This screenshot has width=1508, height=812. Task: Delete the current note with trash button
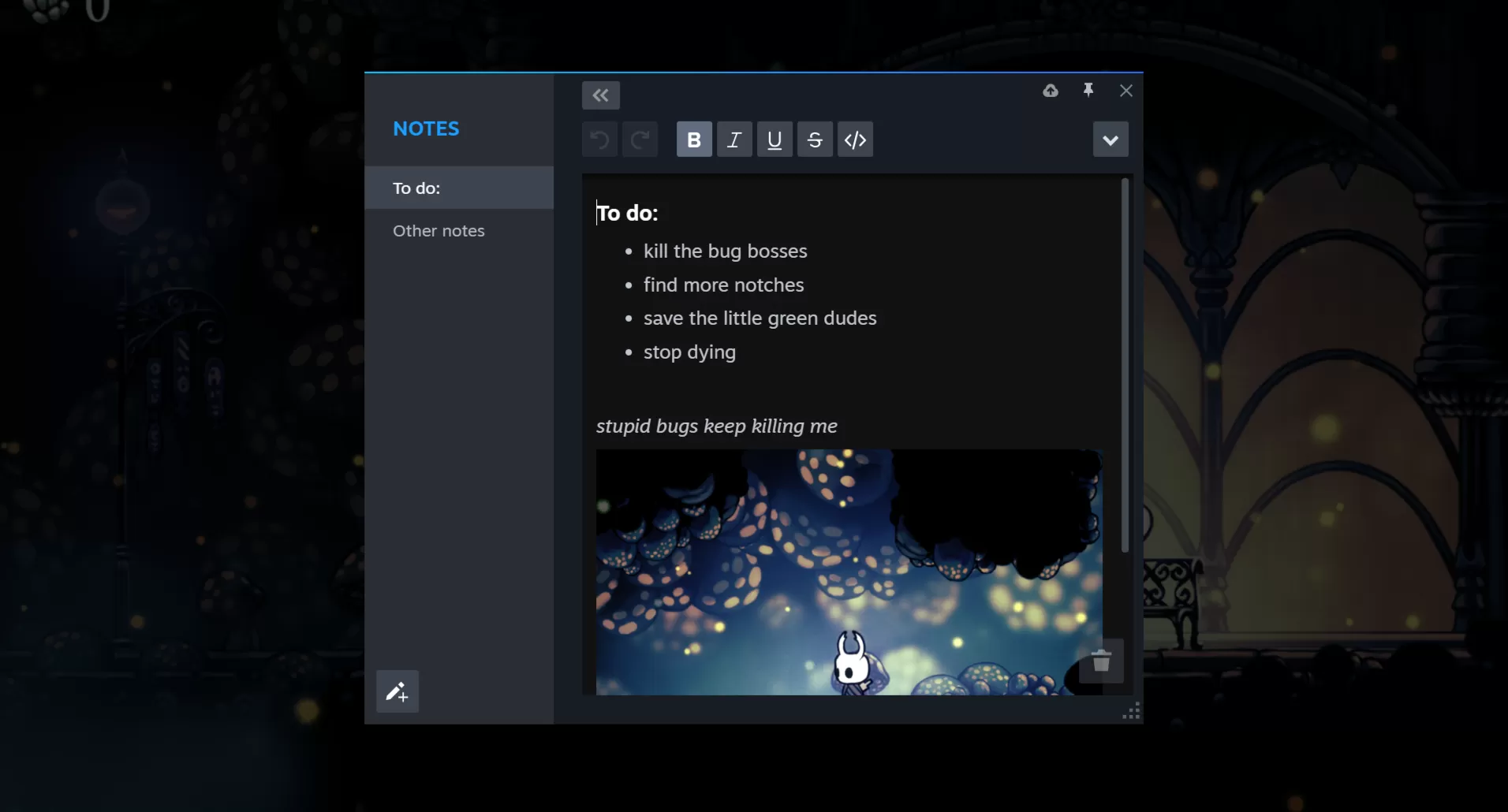pyautogui.click(x=1101, y=661)
